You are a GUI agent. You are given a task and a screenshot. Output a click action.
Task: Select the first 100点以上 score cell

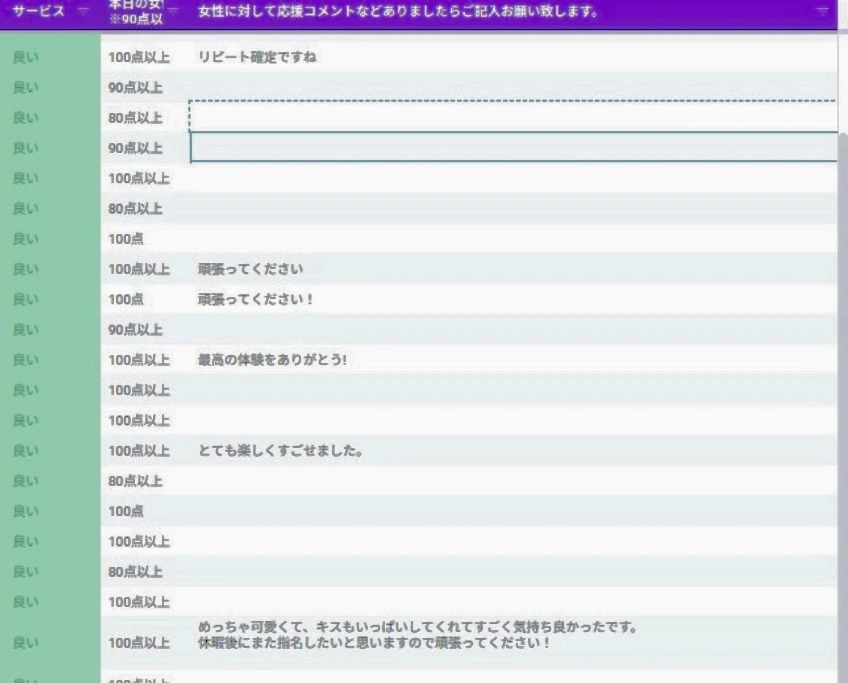(x=139, y=58)
